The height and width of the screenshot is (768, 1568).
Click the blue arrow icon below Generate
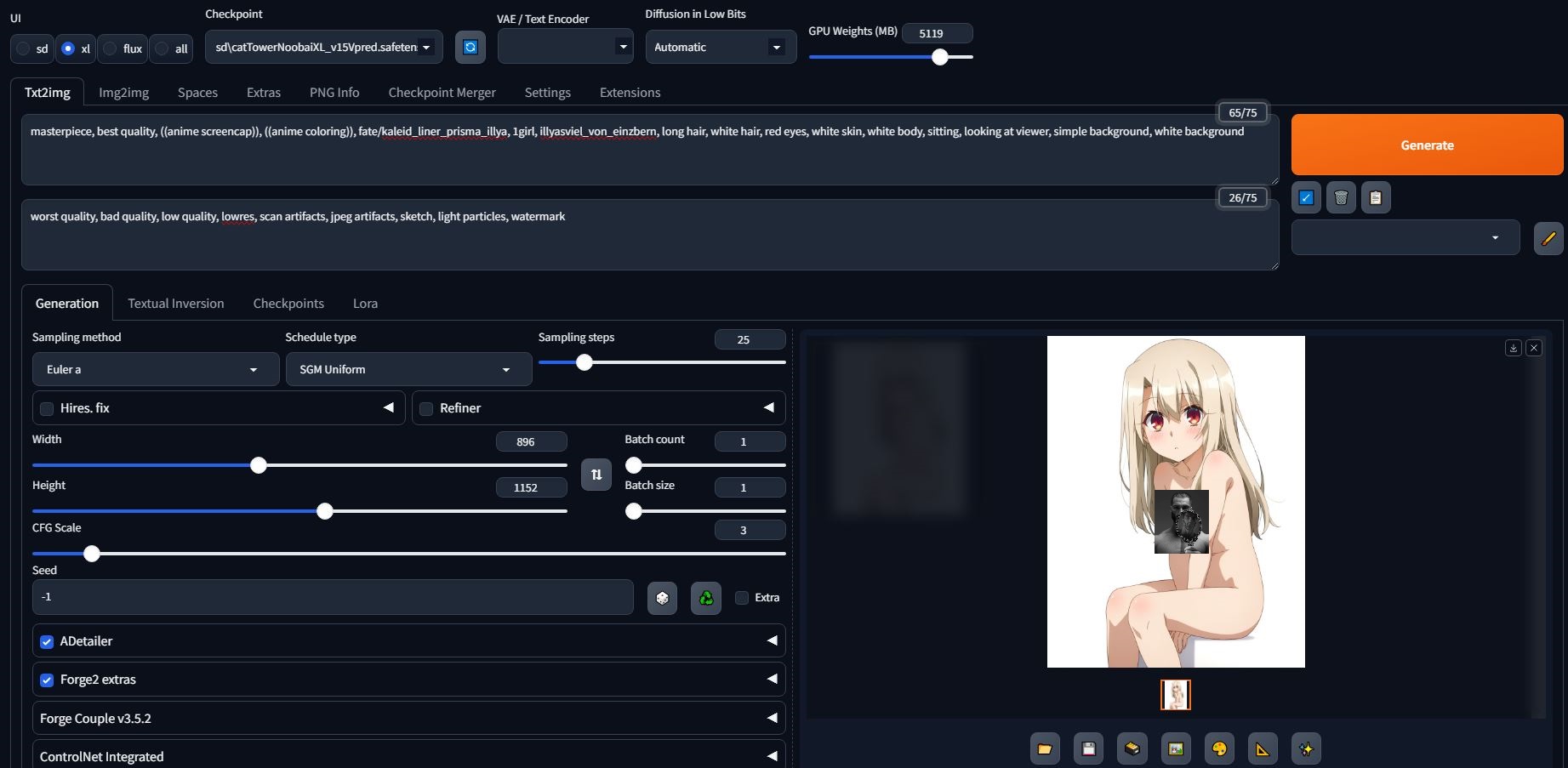(1306, 198)
